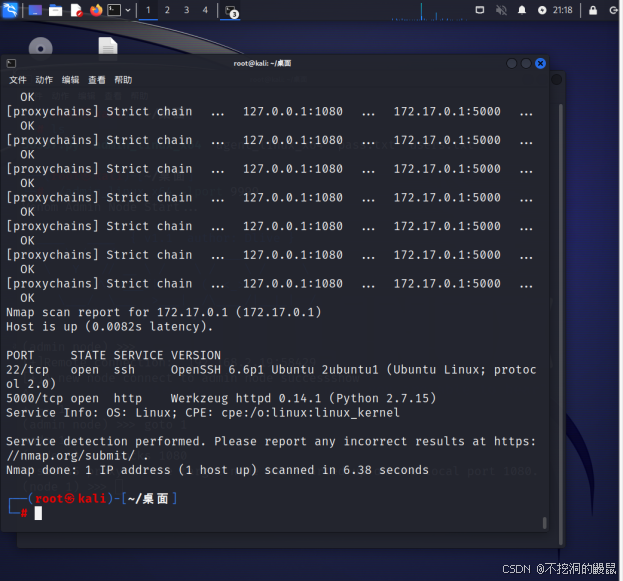Open the notifications bell icon
This screenshot has width=623, height=581.
pos(522,10)
